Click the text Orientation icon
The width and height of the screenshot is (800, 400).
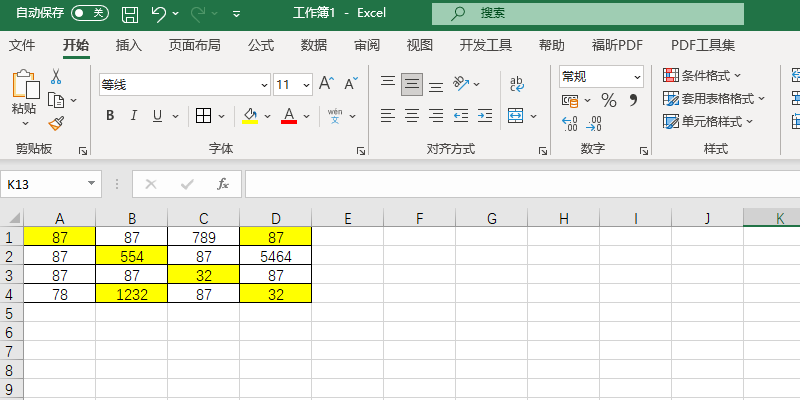click(461, 84)
